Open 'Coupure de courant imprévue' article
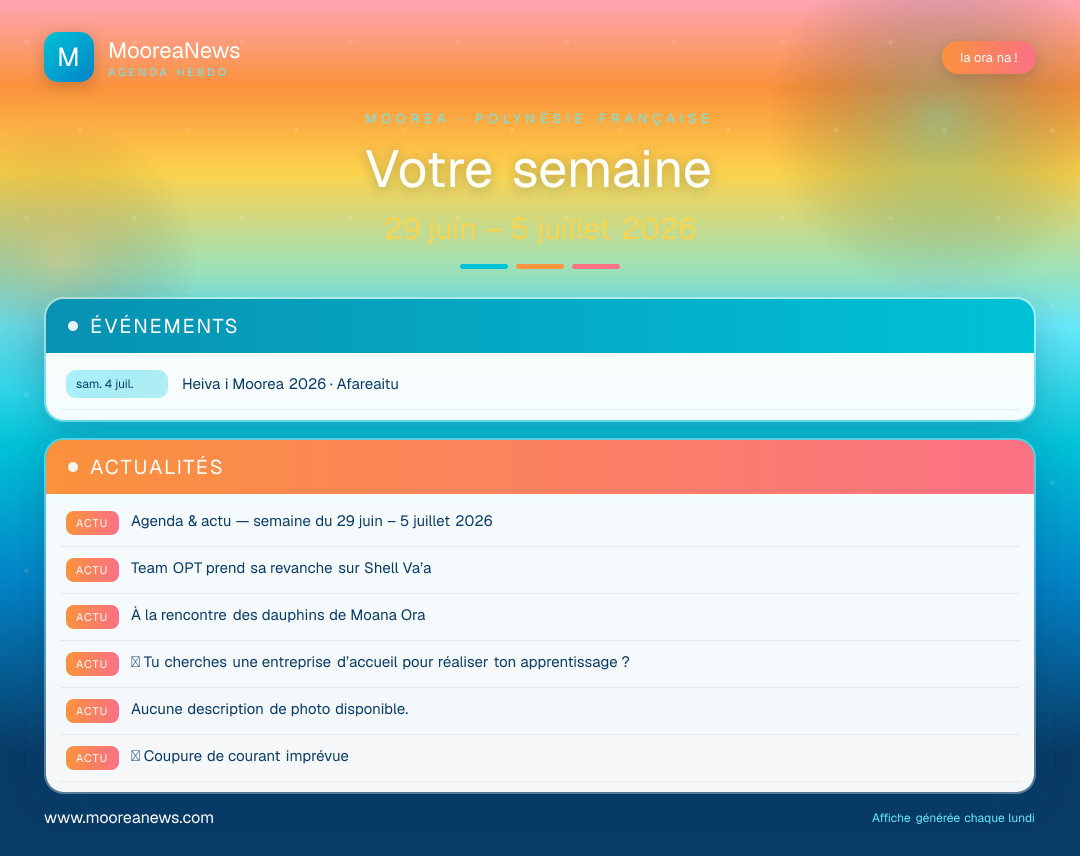 click(240, 756)
